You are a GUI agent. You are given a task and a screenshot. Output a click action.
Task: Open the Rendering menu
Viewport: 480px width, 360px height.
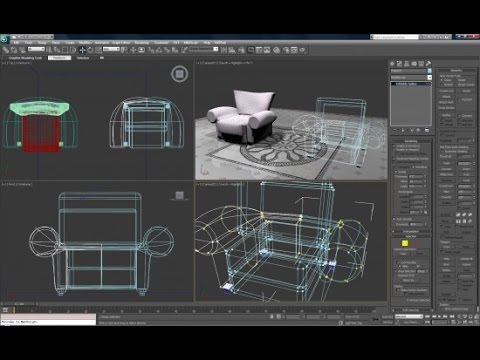(141, 43)
